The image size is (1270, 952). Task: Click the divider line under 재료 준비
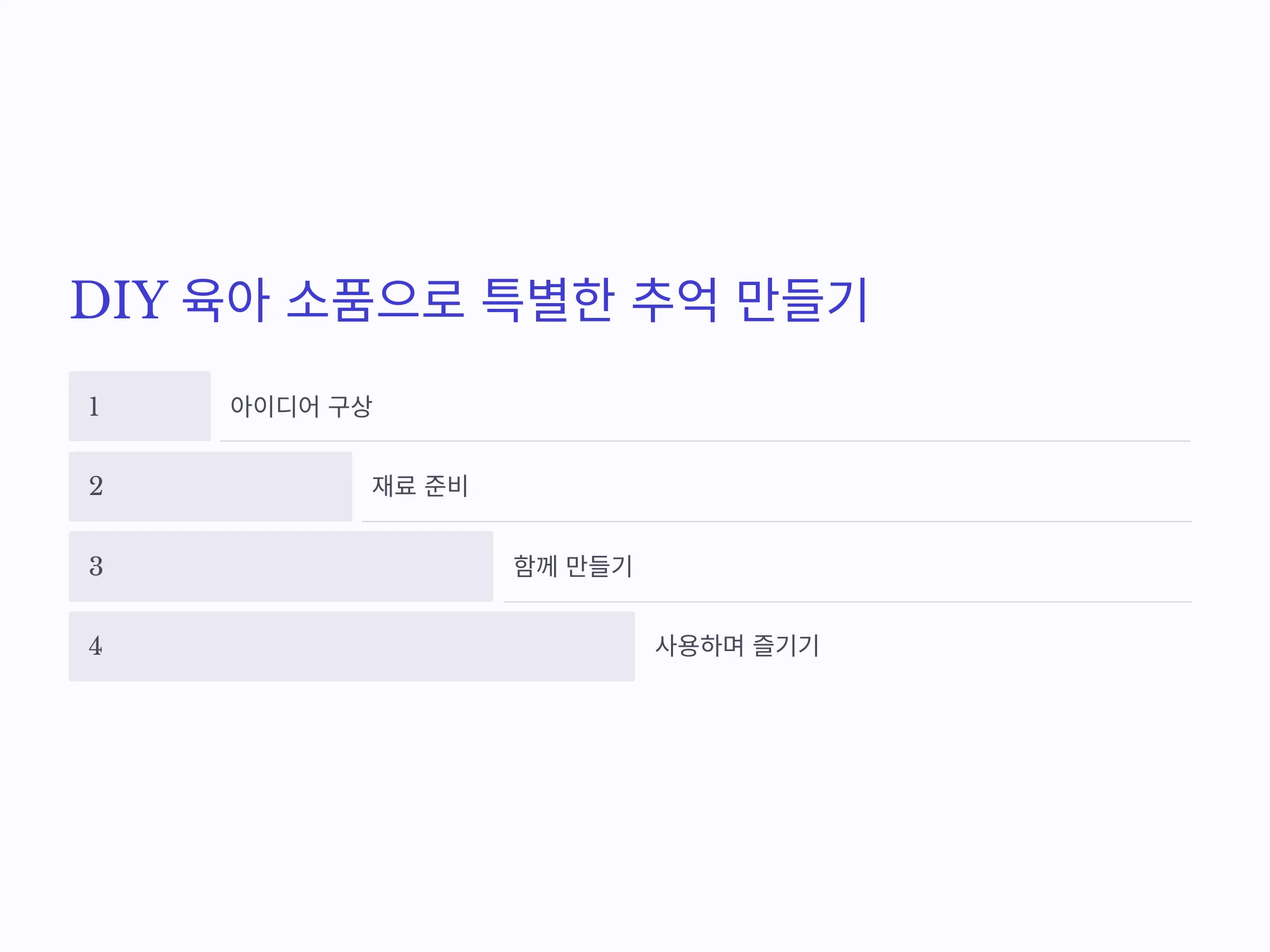(x=777, y=521)
